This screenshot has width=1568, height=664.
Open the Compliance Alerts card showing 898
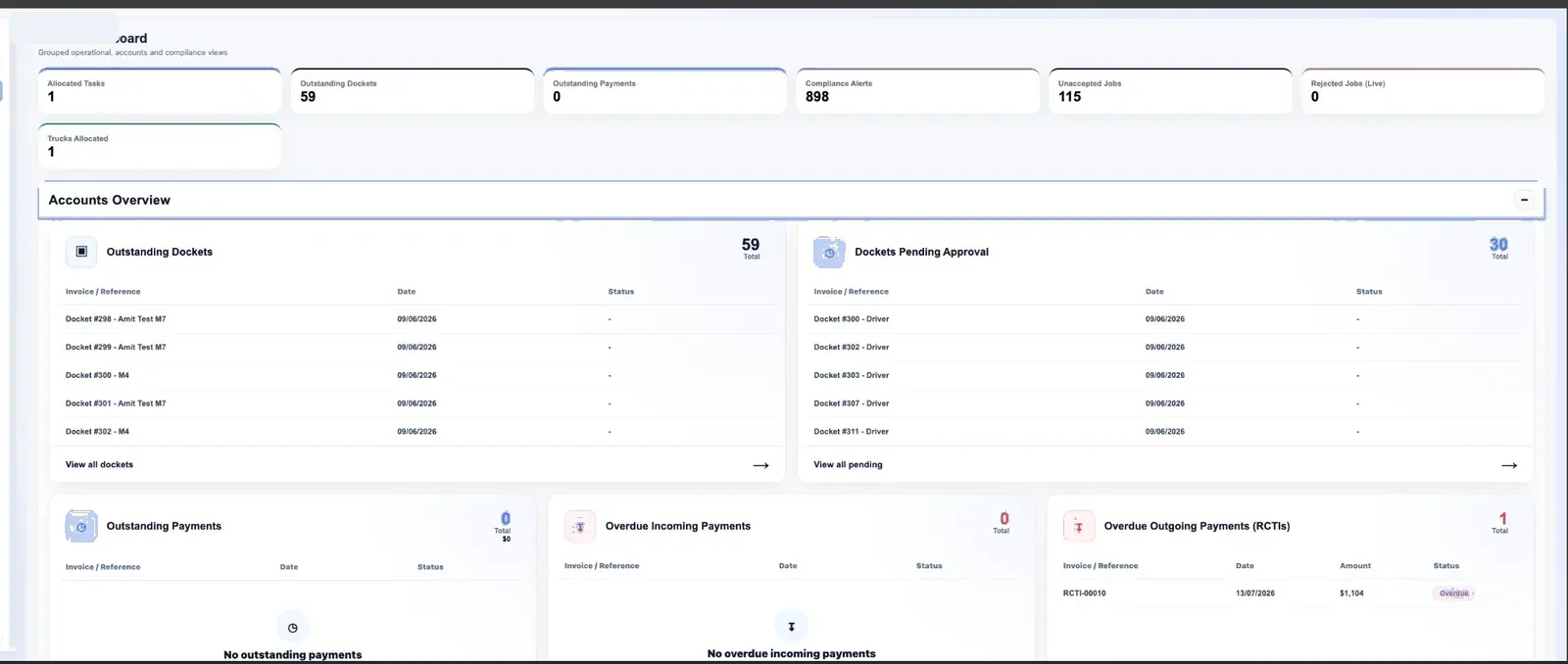click(918, 91)
